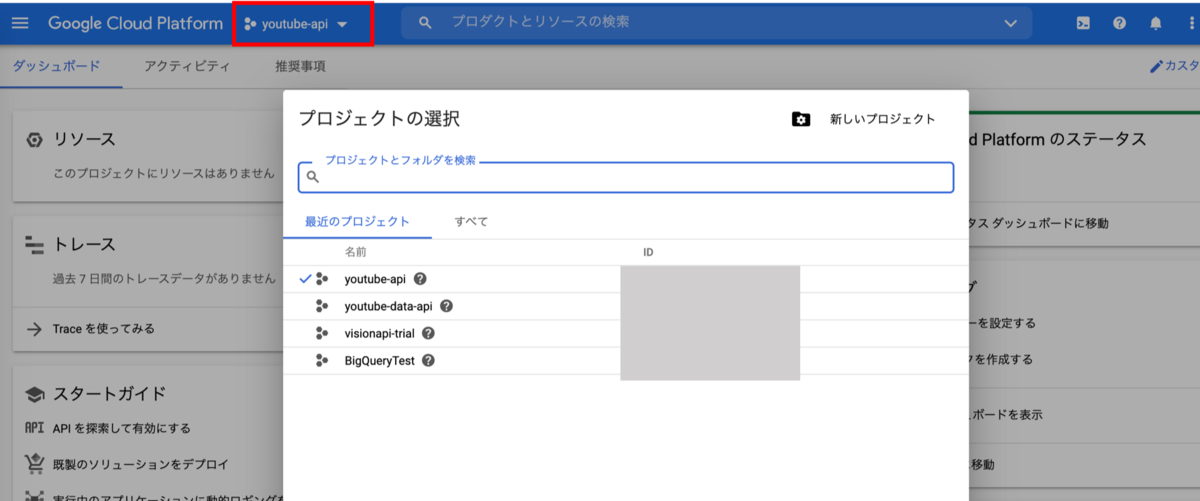The width and height of the screenshot is (1200, 501).
Task: Switch to the 推奨事項 tab
Action: pyautogui.click(x=300, y=67)
